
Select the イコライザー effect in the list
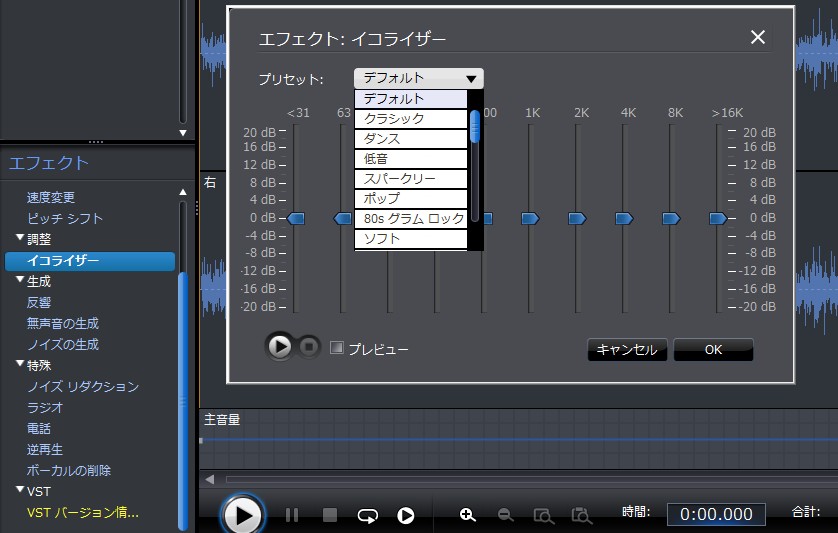coord(90,261)
